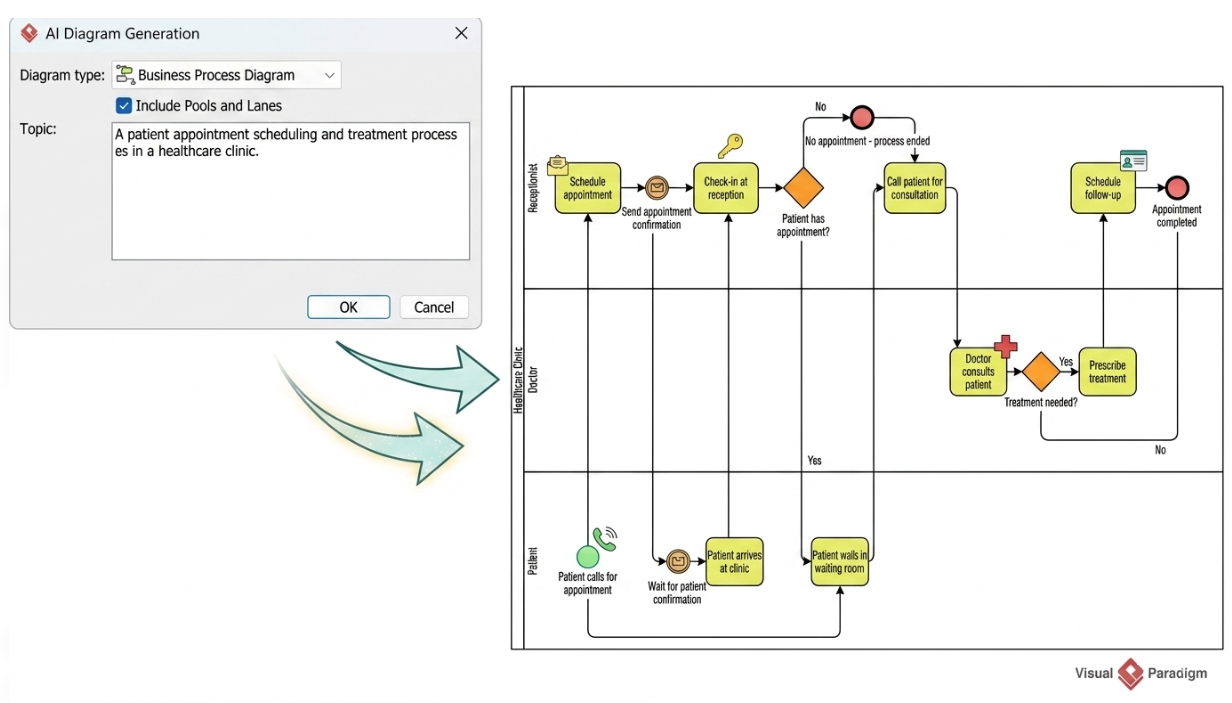Screen dimensions: 1232x703
Task: Click the Appointment completed end event
Action: [x=1177, y=187]
